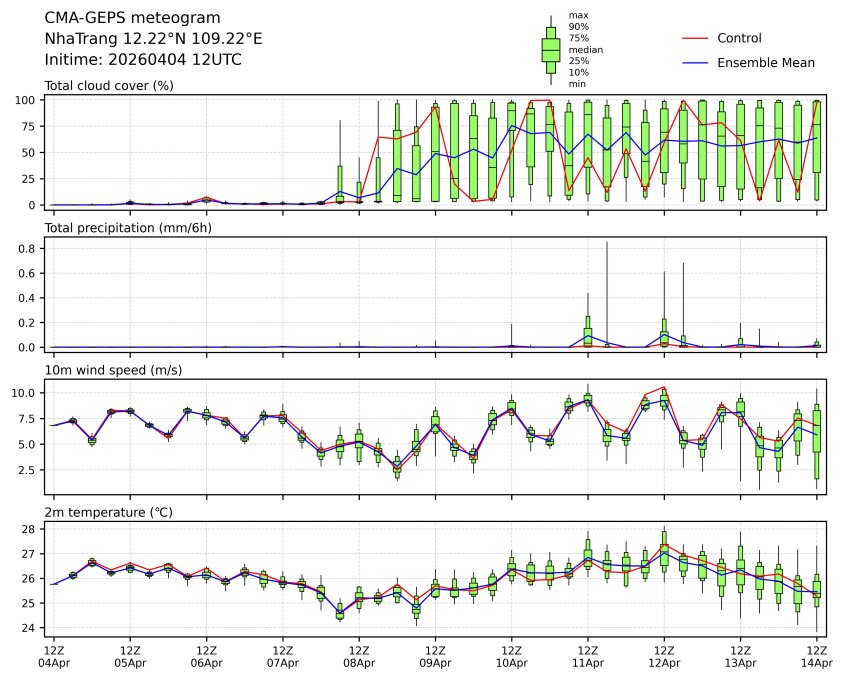The width and height of the screenshot is (844, 680).
Task: Select the Total precipitation panel title
Action: click(x=123, y=228)
